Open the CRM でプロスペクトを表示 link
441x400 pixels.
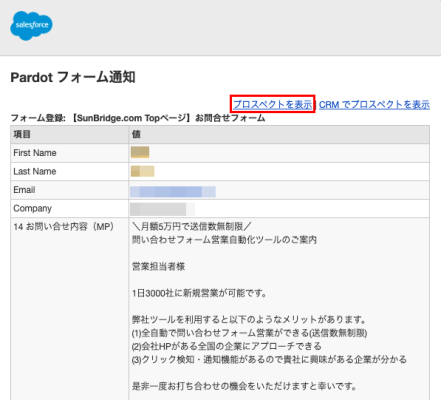pyautogui.click(x=374, y=105)
